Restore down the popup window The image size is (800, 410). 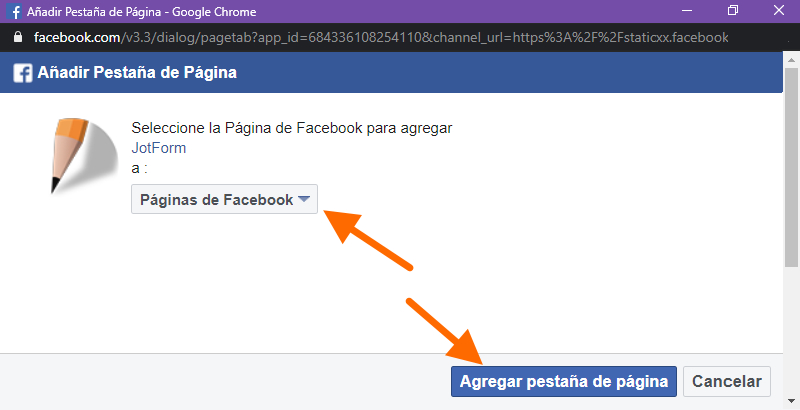[733, 11]
